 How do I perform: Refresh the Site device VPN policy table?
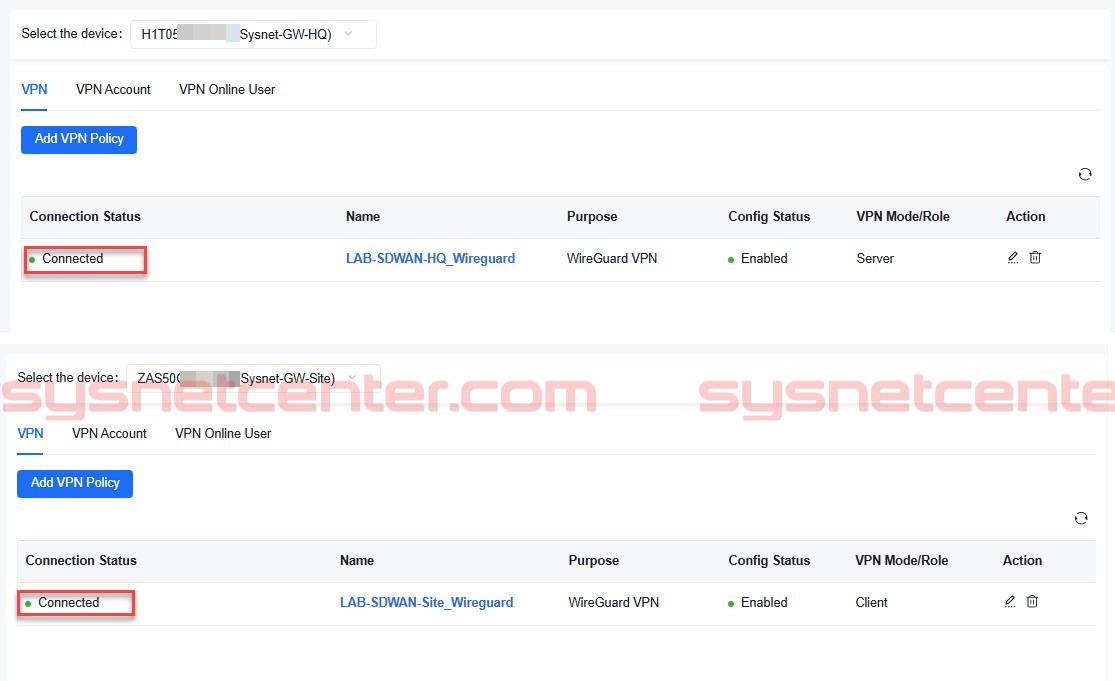(x=1081, y=518)
